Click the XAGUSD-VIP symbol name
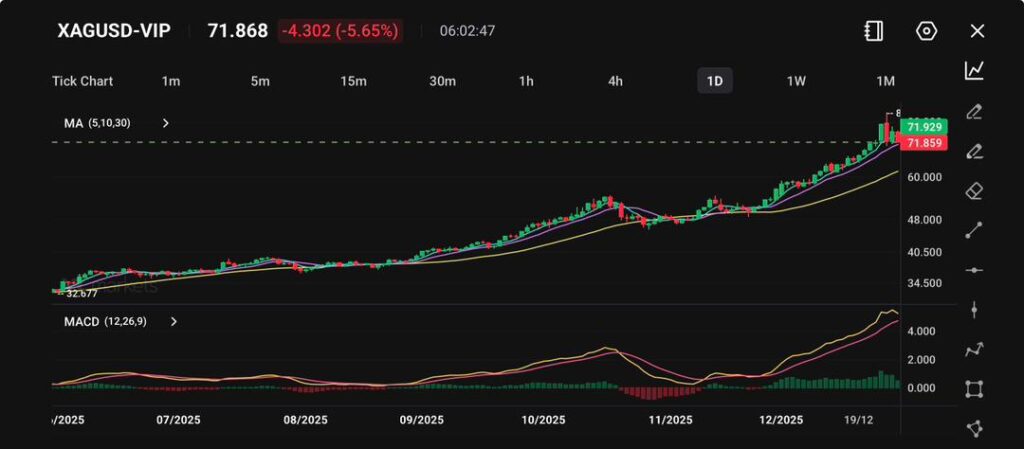1024x449 pixels. (113, 31)
